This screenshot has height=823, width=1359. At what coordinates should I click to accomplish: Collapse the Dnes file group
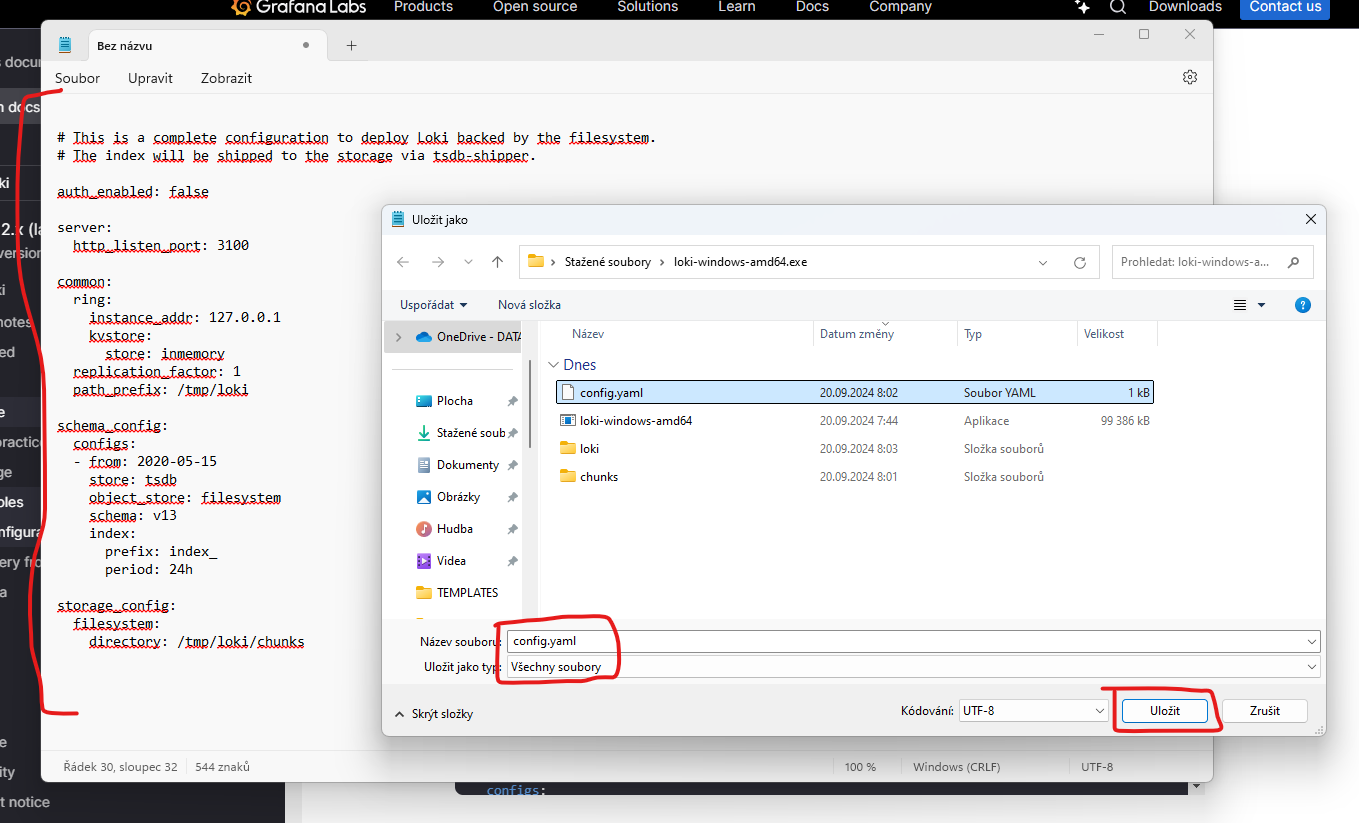[x=554, y=365]
